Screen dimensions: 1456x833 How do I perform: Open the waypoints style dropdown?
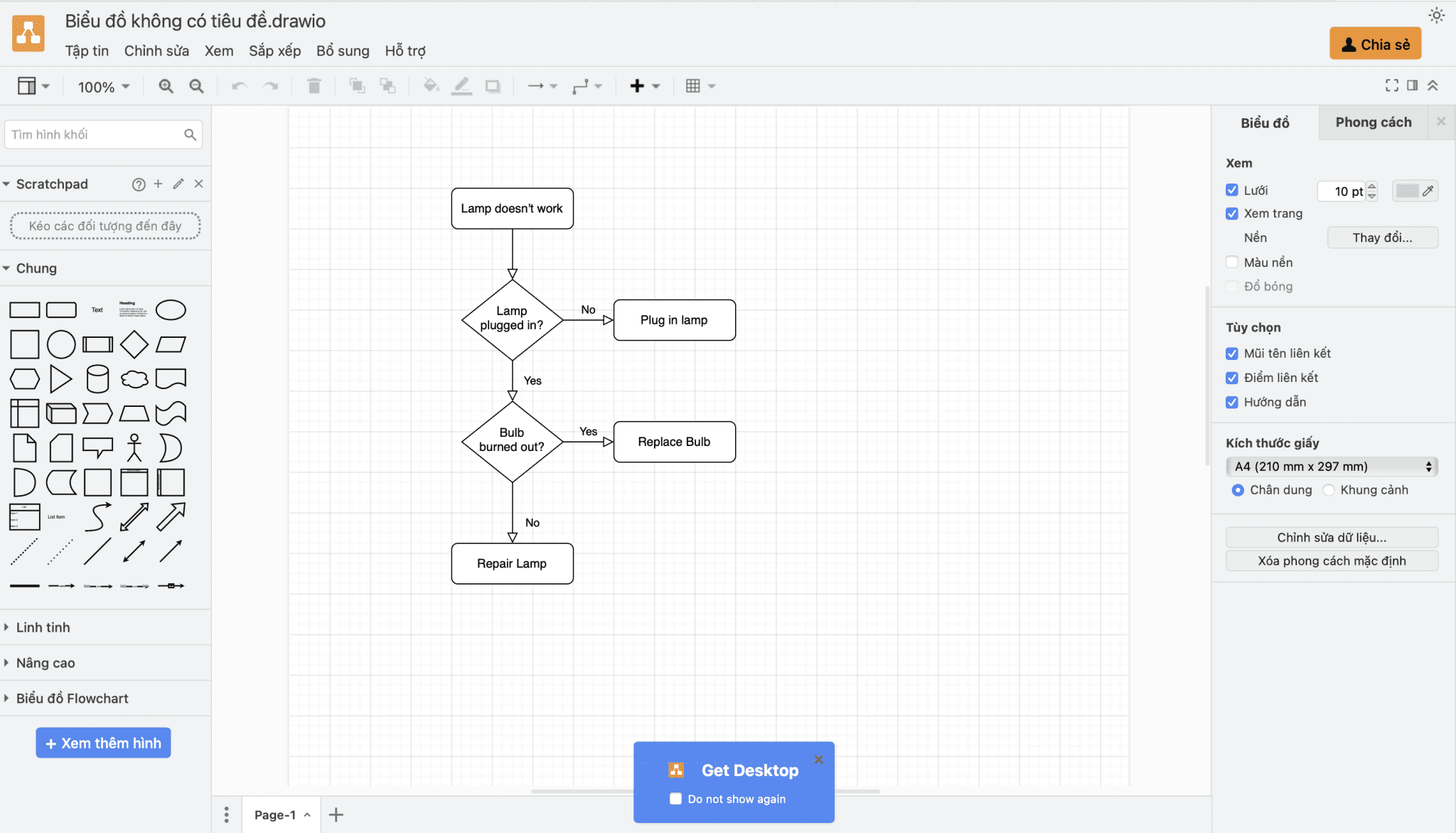coord(587,86)
